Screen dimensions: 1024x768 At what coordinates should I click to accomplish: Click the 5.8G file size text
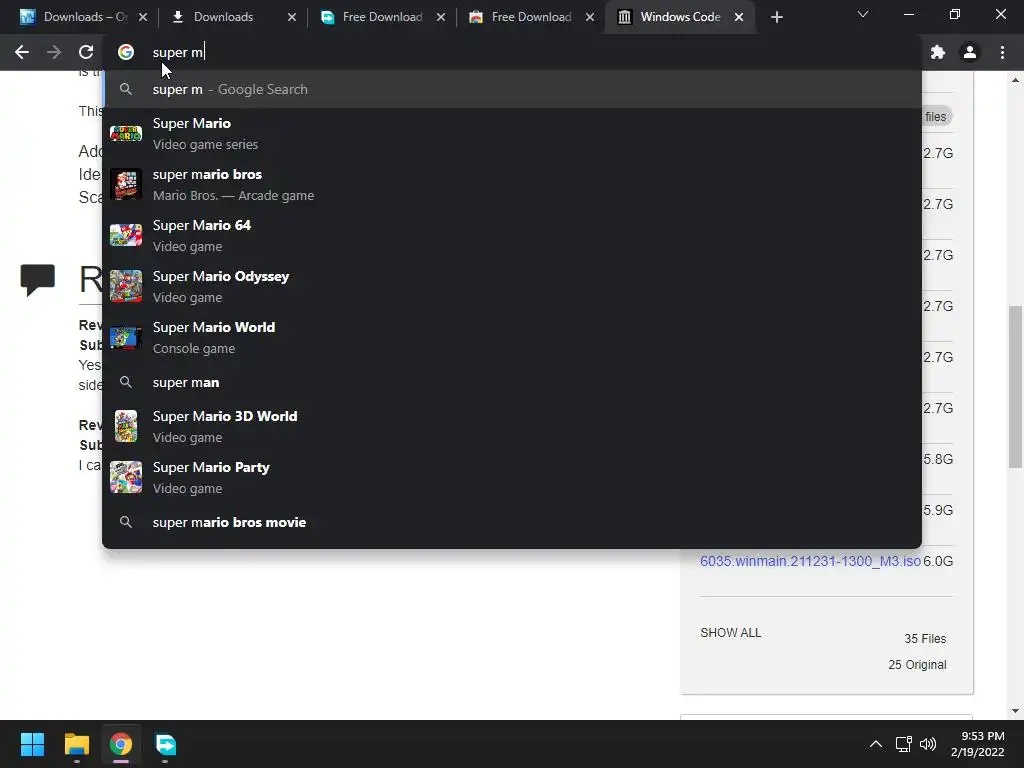(x=938, y=459)
